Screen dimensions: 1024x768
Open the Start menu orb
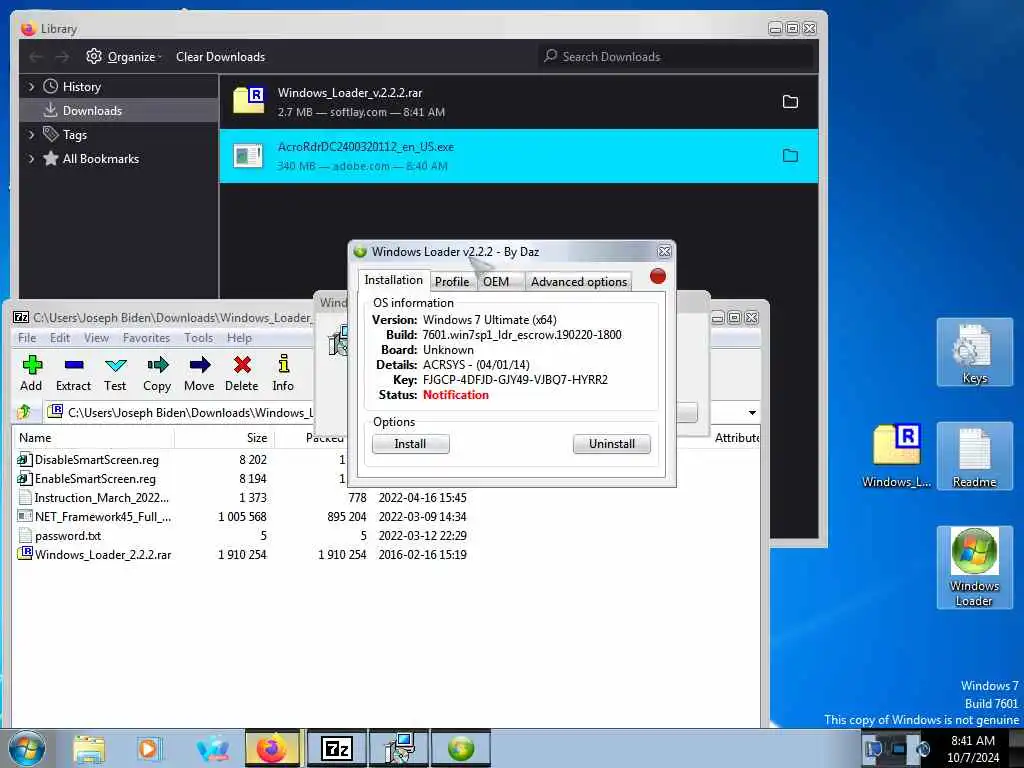27,748
